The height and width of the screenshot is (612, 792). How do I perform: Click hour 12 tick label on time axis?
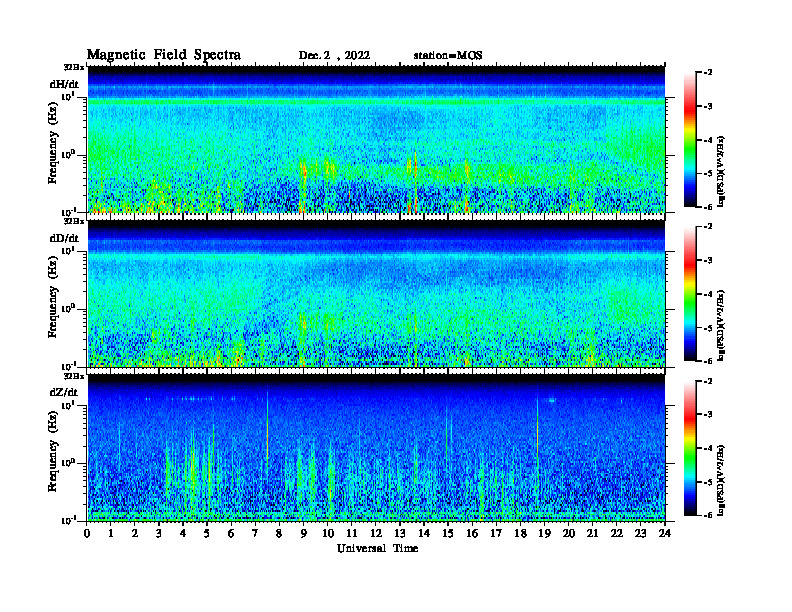coord(376,534)
